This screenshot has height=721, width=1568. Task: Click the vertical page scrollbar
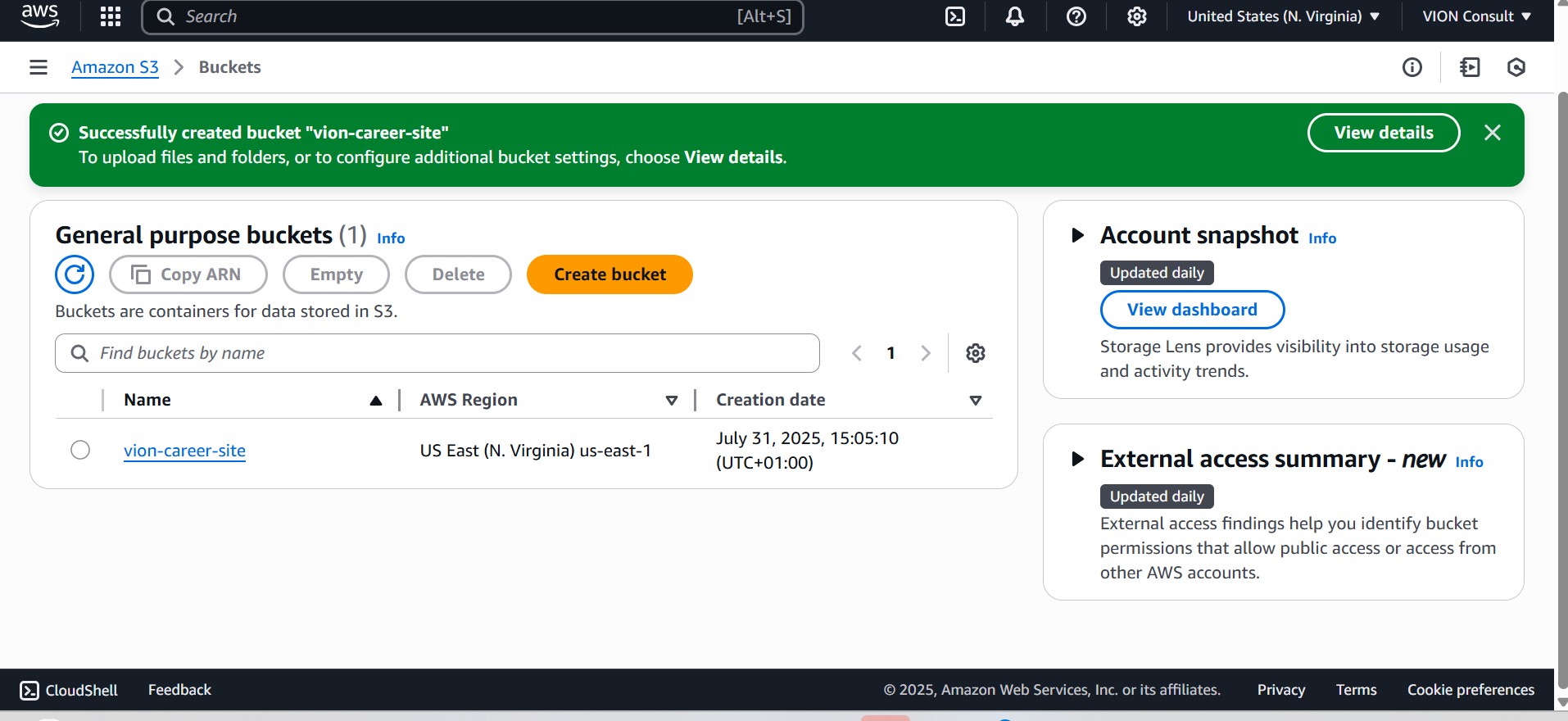click(1561, 389)
